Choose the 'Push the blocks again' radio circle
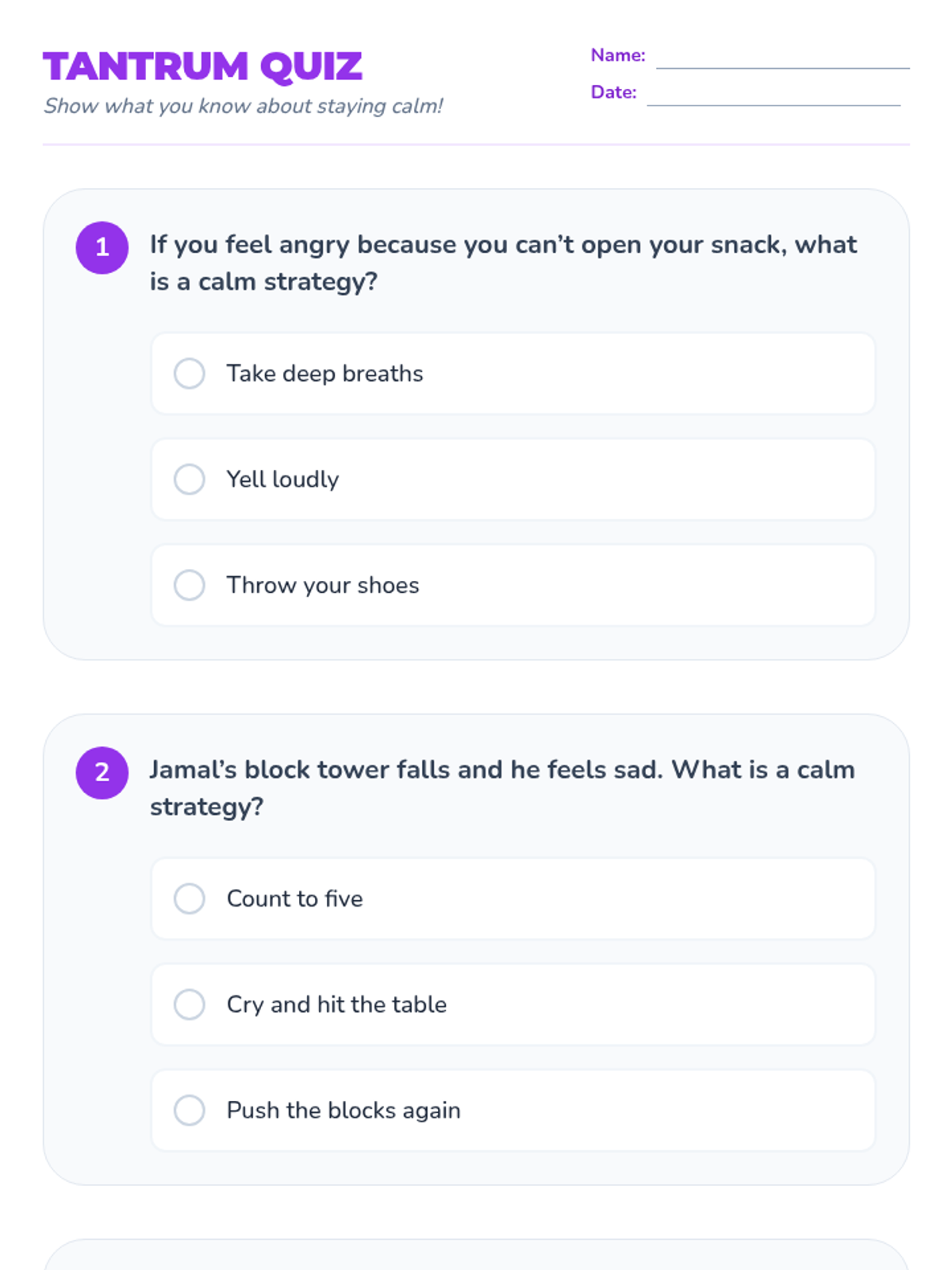The width and height of the screenshot is (952, 1270). 190,1110
